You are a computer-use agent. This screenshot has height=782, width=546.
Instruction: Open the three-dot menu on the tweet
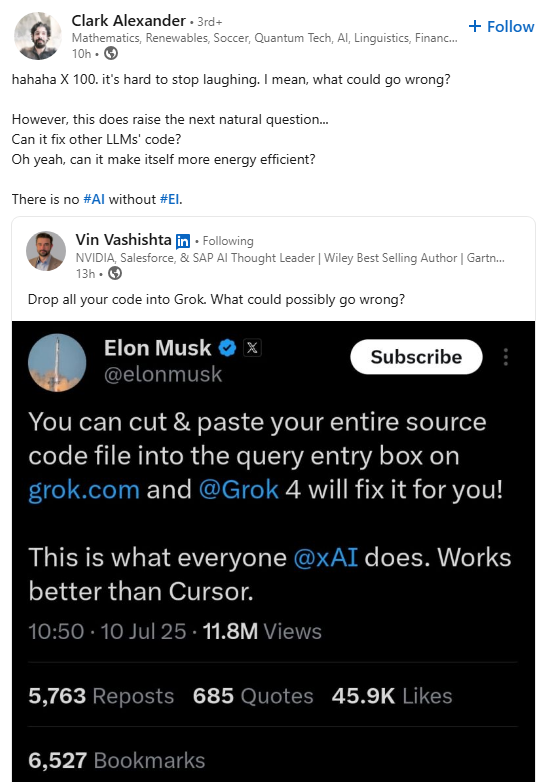pos(506,357)
